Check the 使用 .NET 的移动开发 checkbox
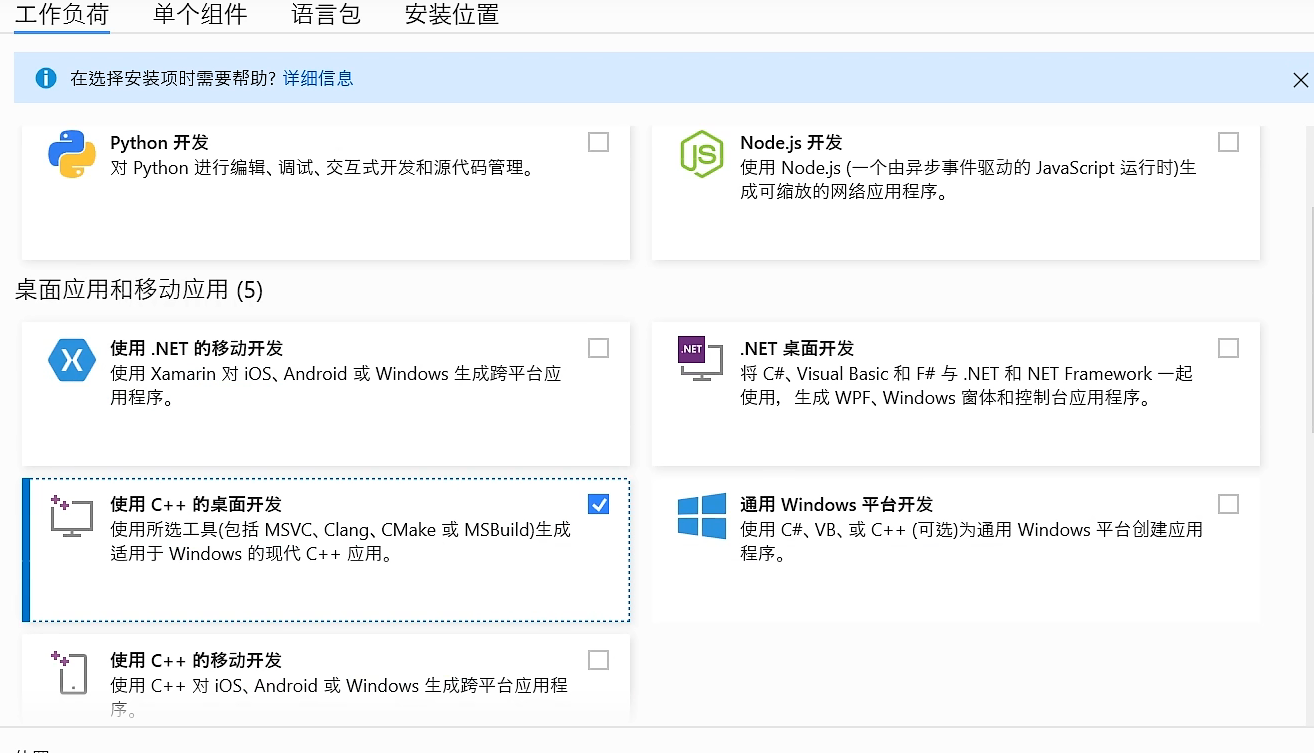1314x753 pixels. tap(598, 348)
